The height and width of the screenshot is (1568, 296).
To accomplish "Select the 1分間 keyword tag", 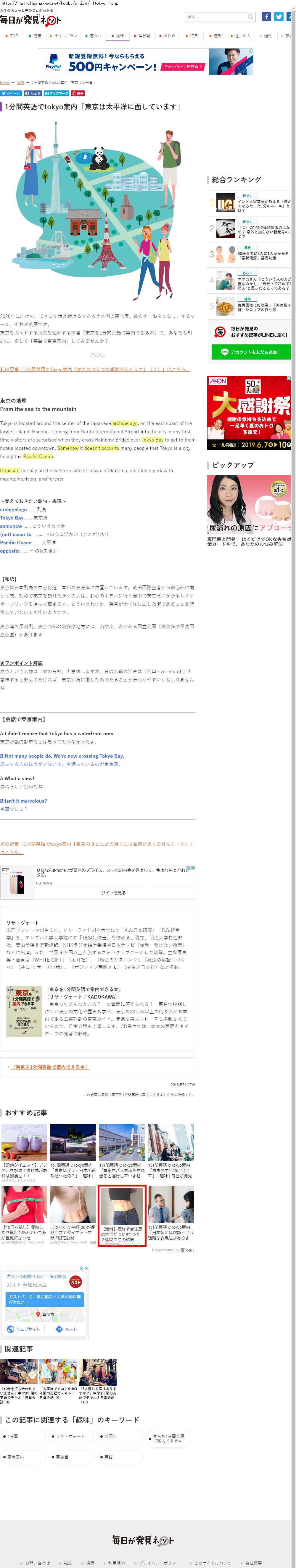I will (x=23, y=1436).
